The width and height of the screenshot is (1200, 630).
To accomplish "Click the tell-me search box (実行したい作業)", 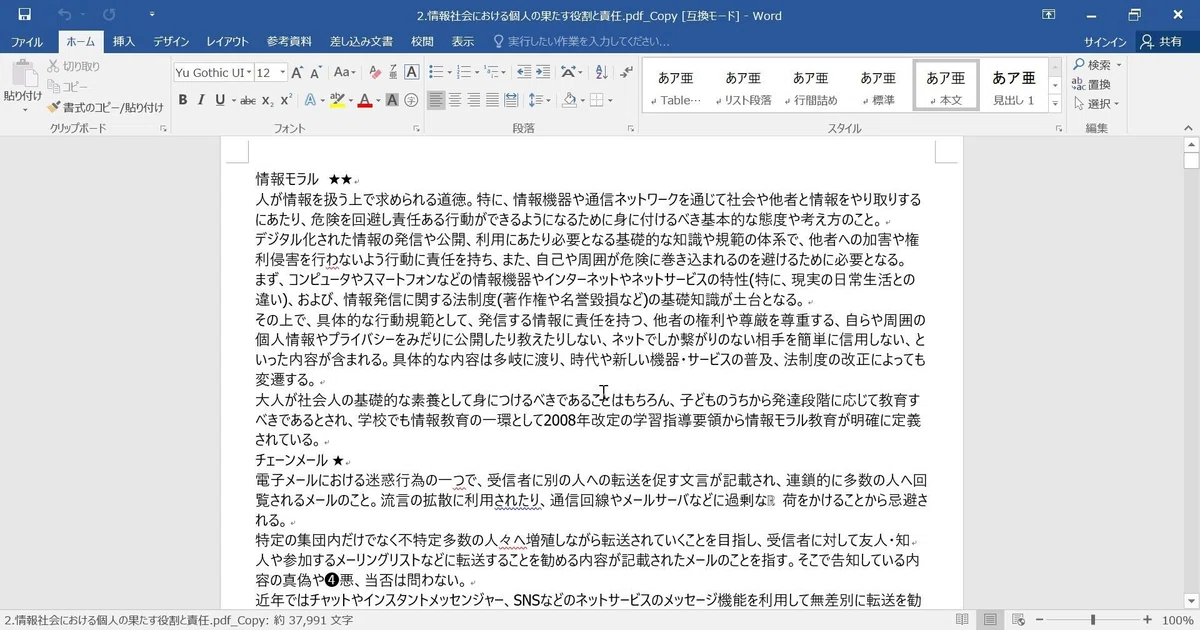I will point(580,42).
